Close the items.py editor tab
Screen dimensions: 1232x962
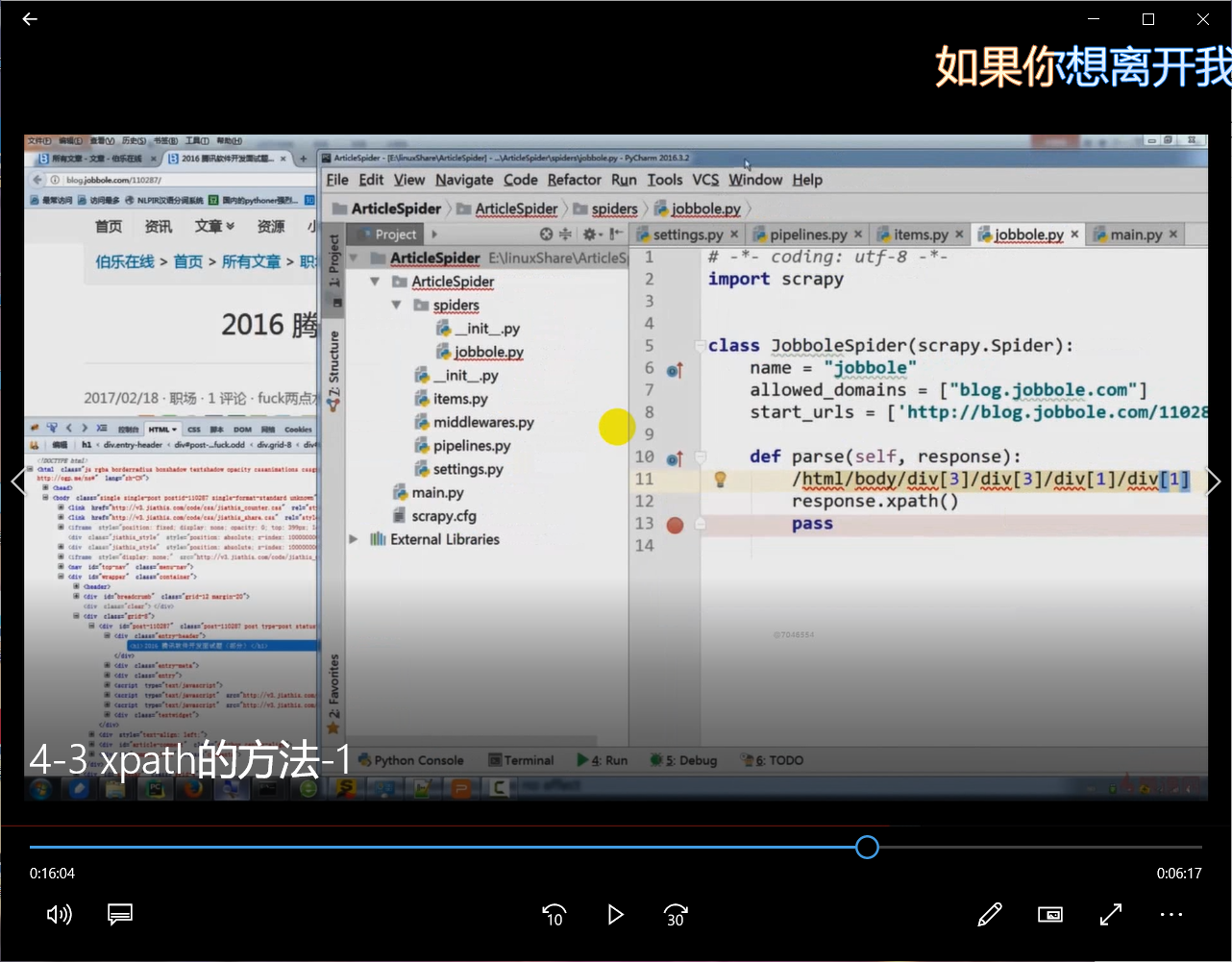coord(959,234)
